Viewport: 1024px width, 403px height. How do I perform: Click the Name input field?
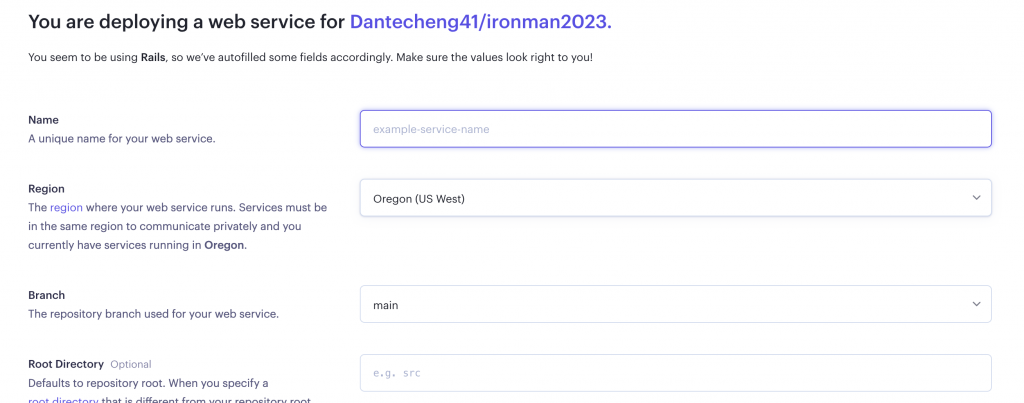point(675,129)
